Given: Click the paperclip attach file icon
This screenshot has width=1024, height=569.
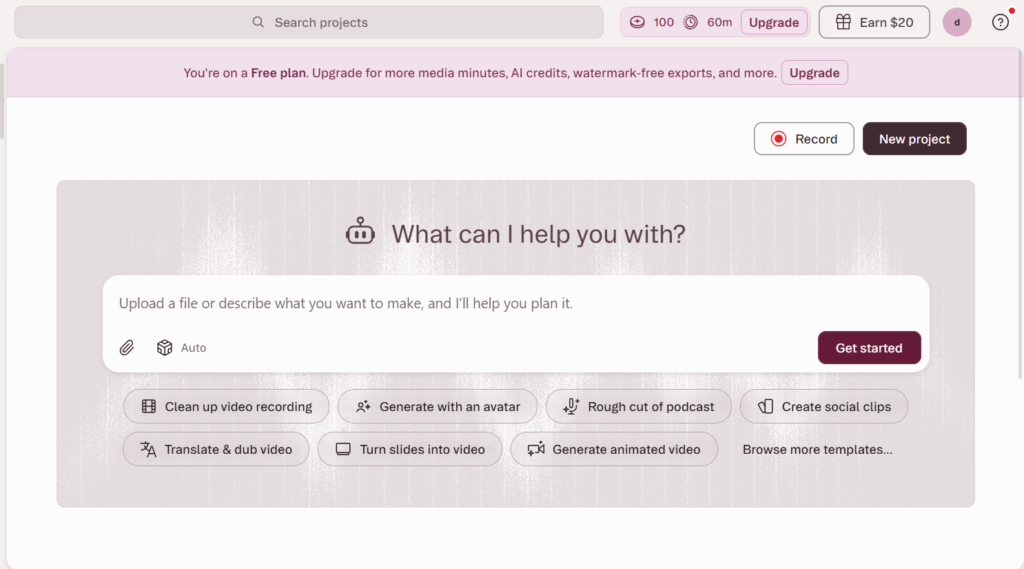Looking at the screenshot, I should [127, 348].
